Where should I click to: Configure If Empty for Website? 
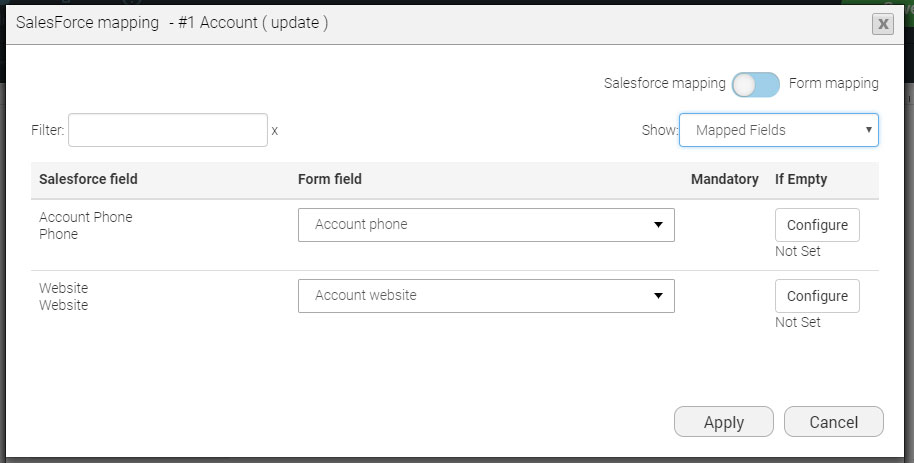point(817,296)
